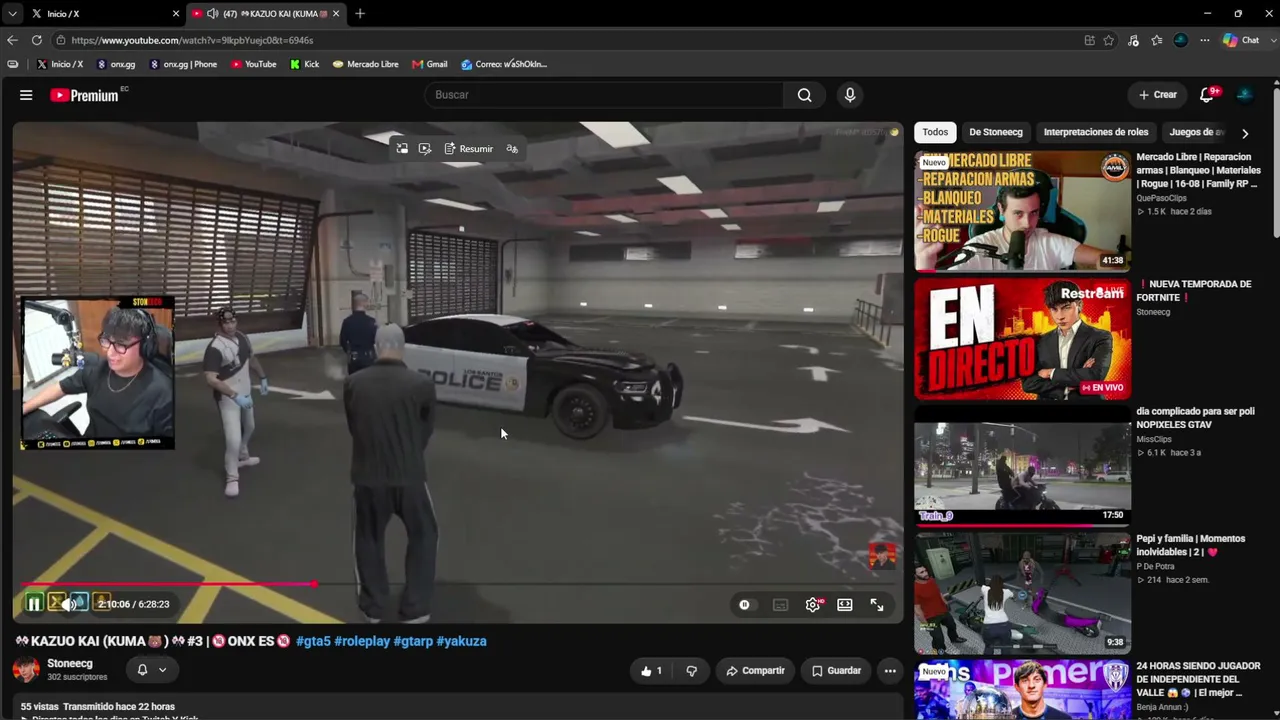Open the favorites list icon in the toolbar
Image resolution: width=1280 pixels, height=720 pixels.
1157,40
